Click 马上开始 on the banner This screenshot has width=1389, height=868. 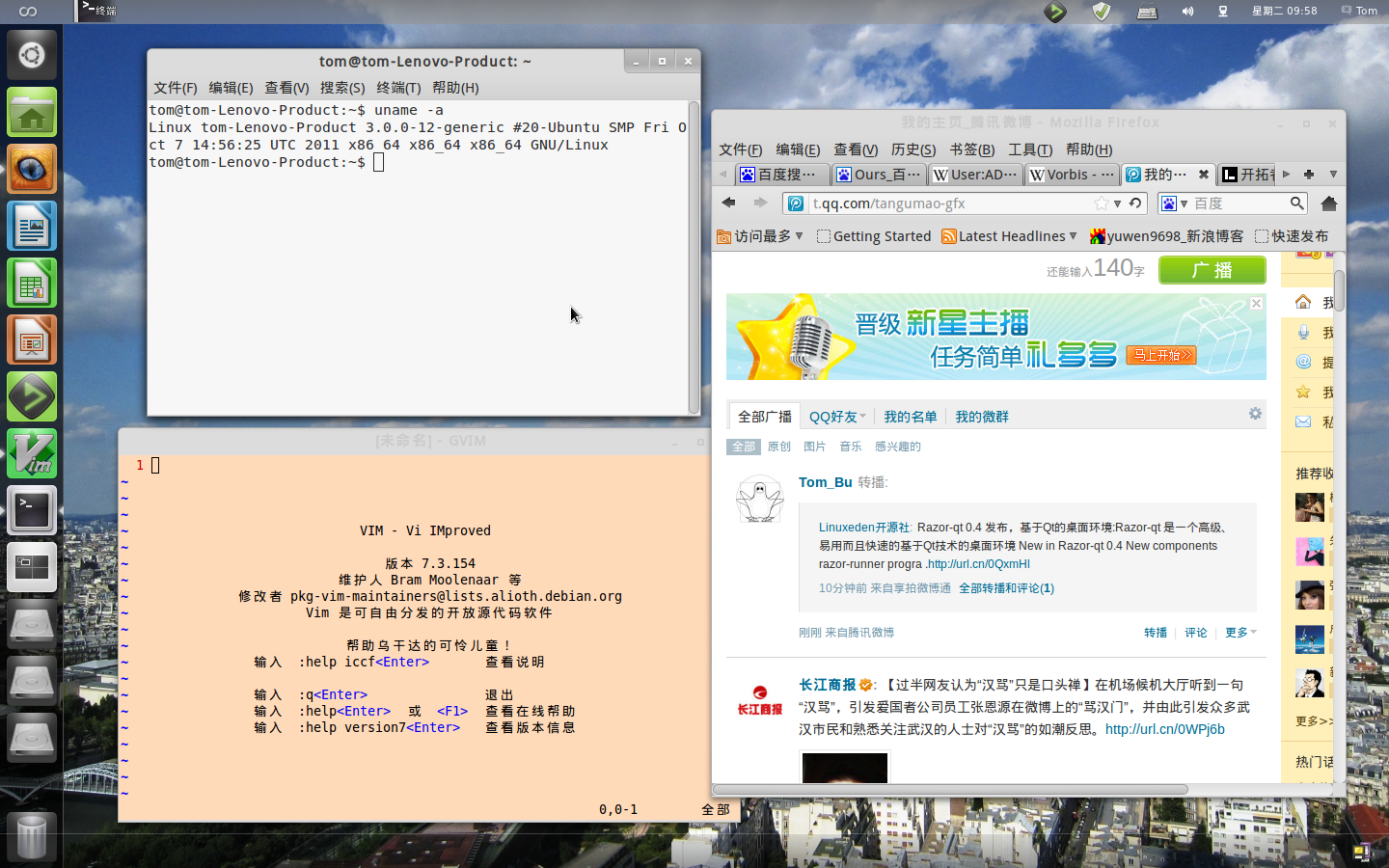pyautogui.click(x=1161, y=355)
